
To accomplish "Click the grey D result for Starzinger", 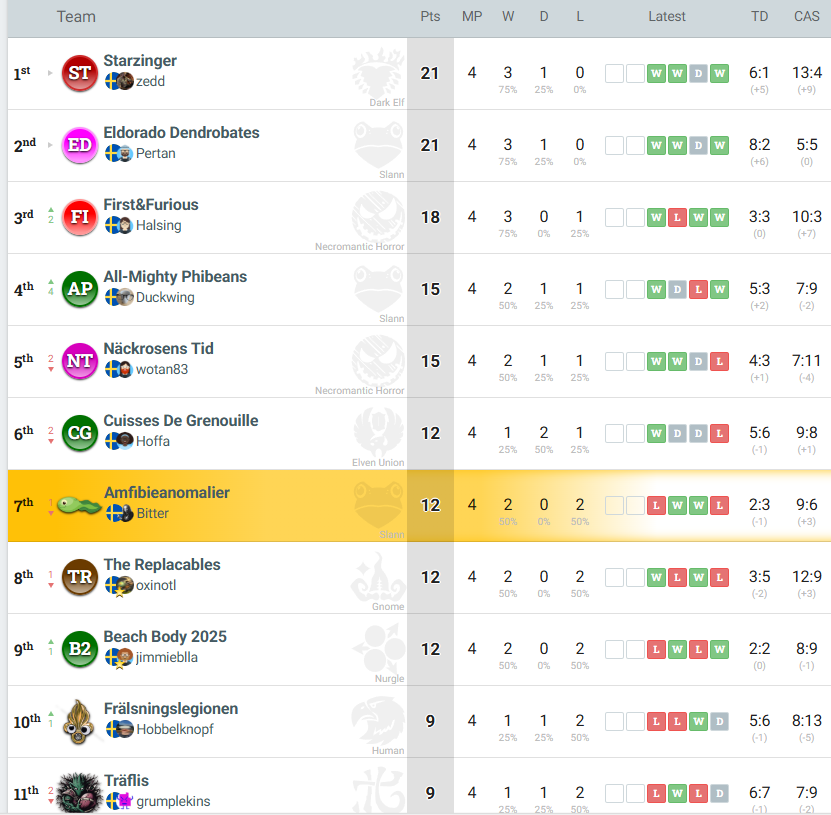I will [698, 73].
